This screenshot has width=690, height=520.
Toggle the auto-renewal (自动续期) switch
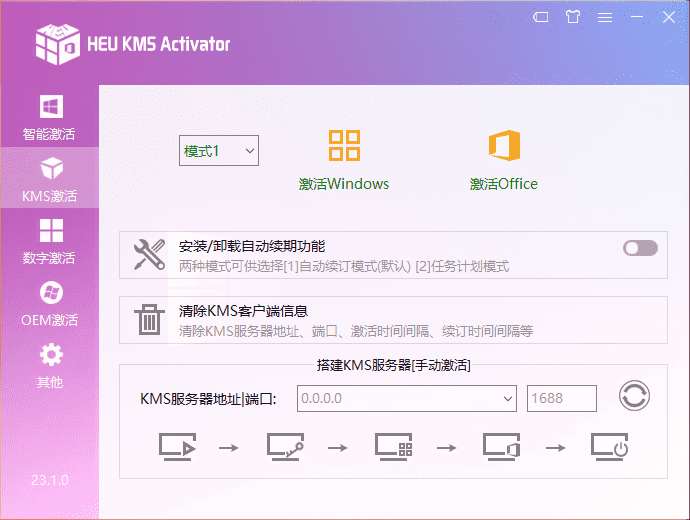[640, 248]
